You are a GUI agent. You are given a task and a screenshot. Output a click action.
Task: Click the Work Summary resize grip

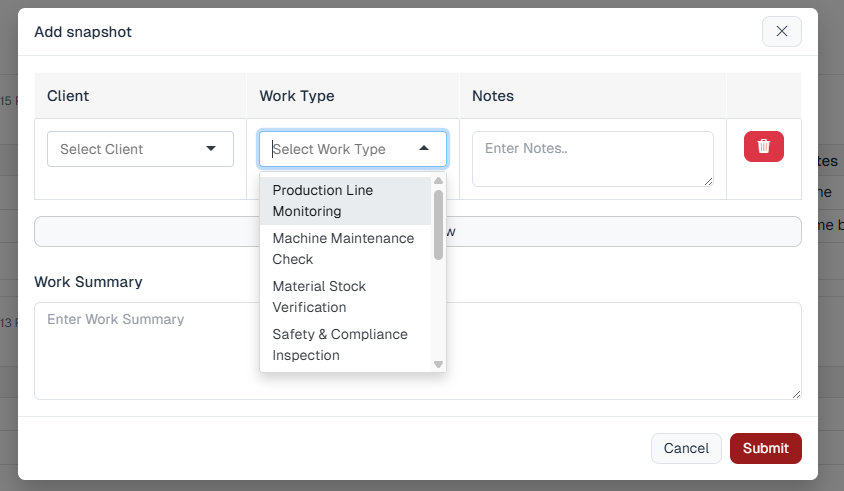pos(796,394)
